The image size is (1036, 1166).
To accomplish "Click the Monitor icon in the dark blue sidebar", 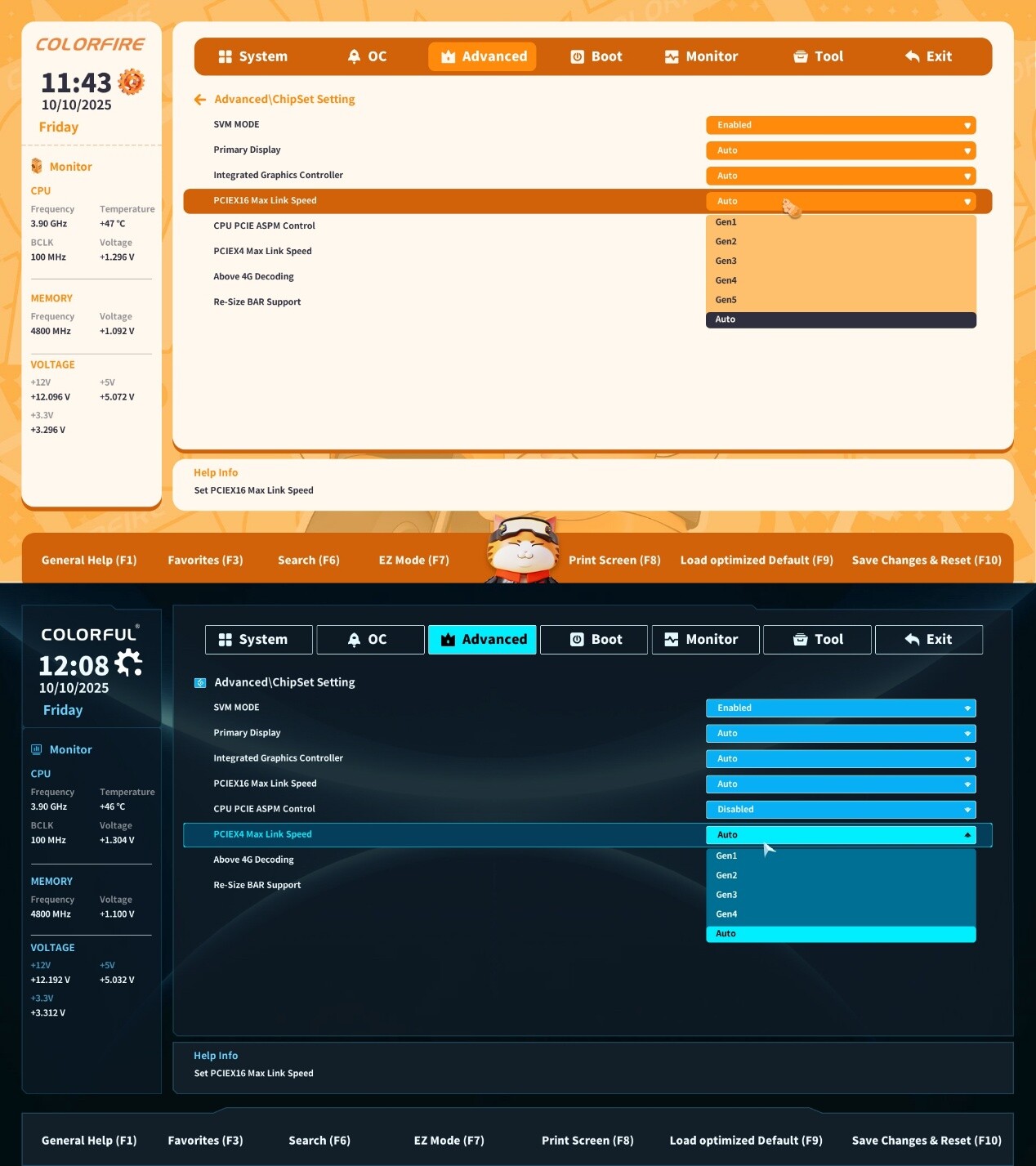I will click(x=37, y=749).
